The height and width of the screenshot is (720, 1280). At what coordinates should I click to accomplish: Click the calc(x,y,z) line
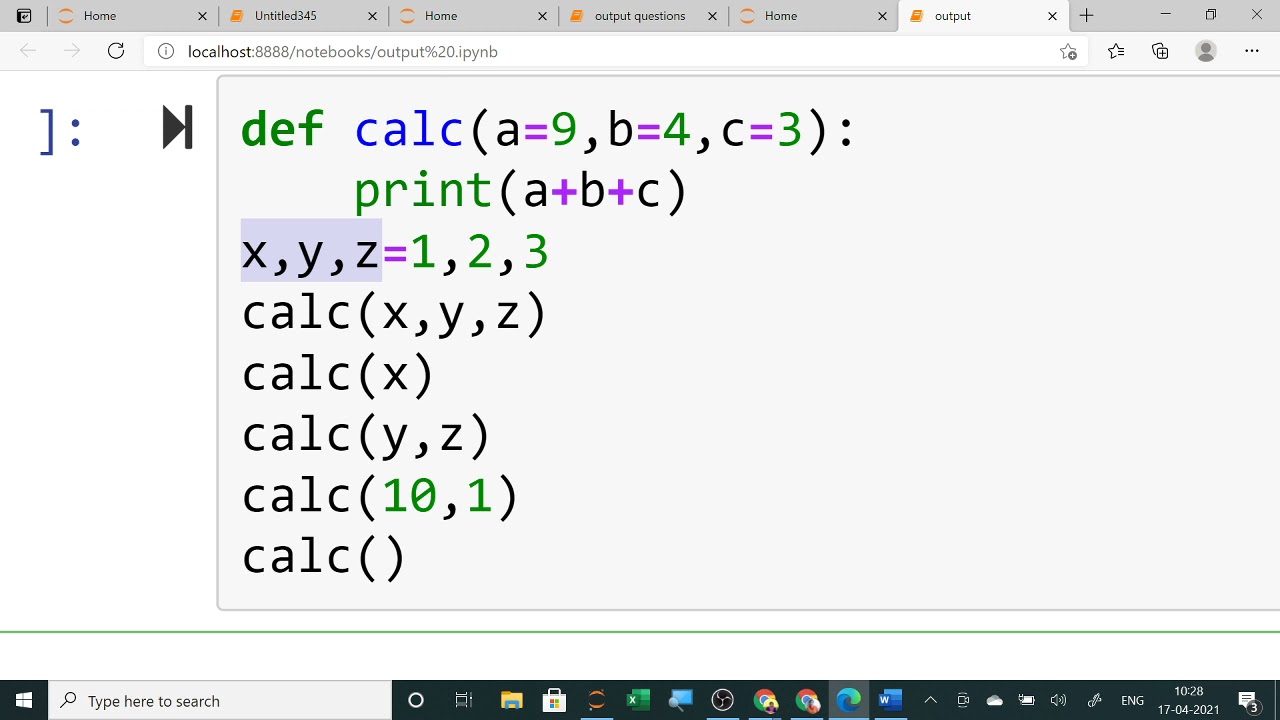point(394,313)
